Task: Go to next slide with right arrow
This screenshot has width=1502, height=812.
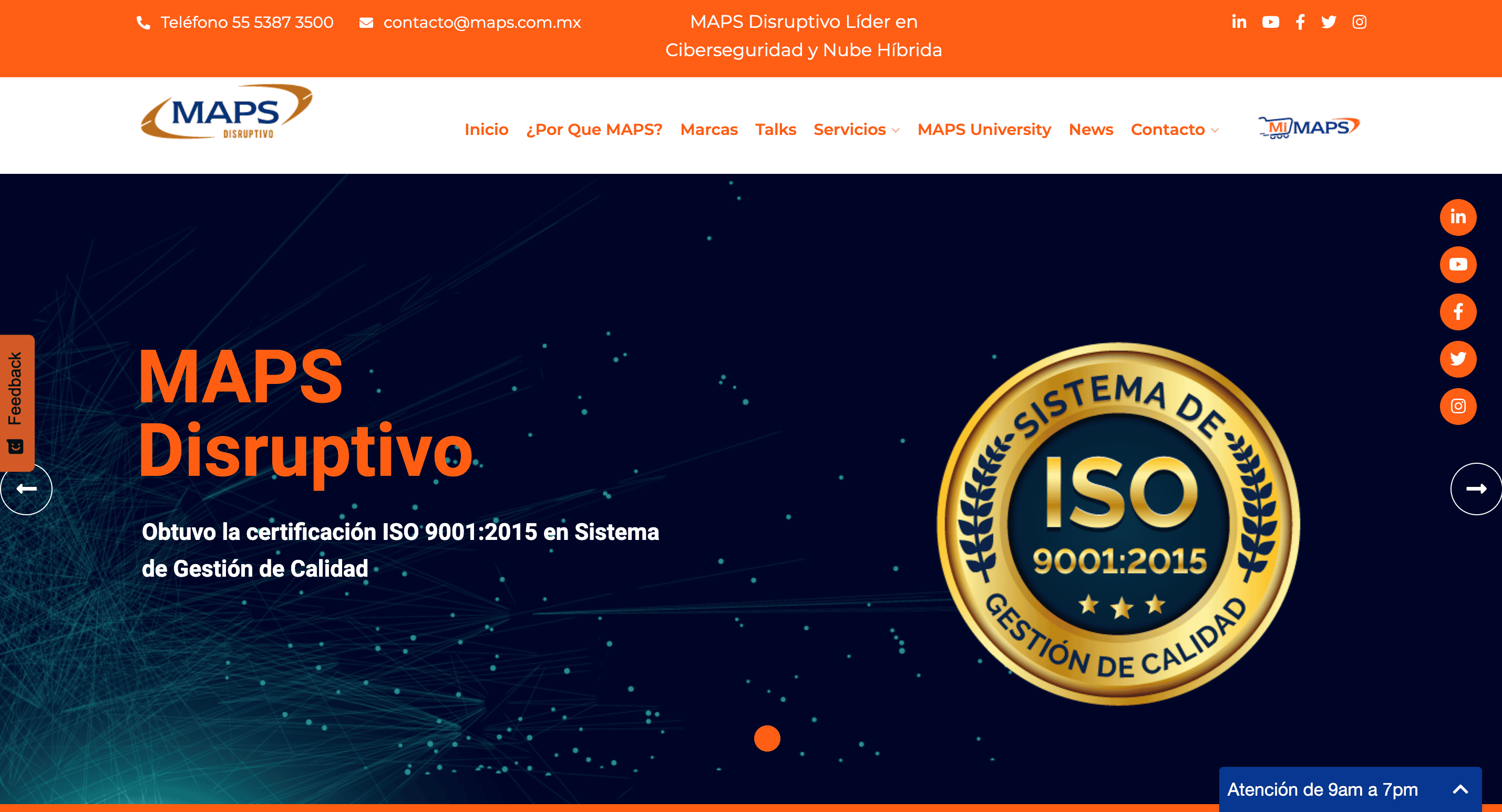Action: pyautogui.click(x=1476, y=488)
